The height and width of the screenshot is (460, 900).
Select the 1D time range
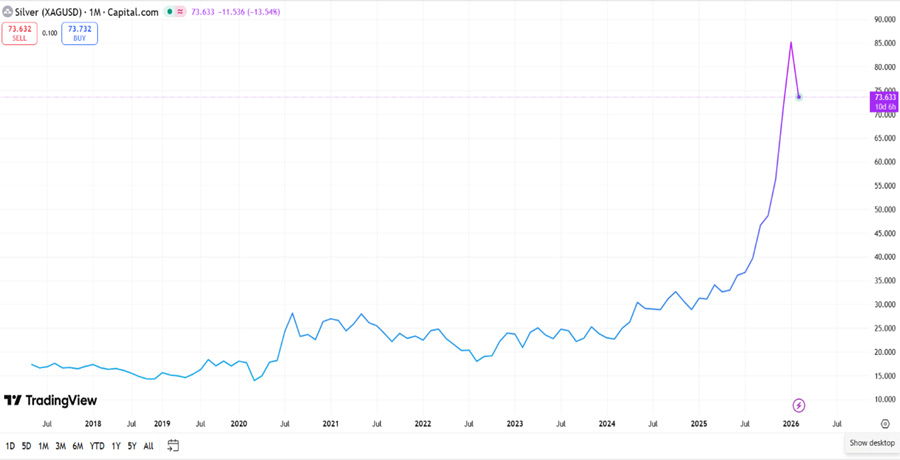tap(10, 446)
